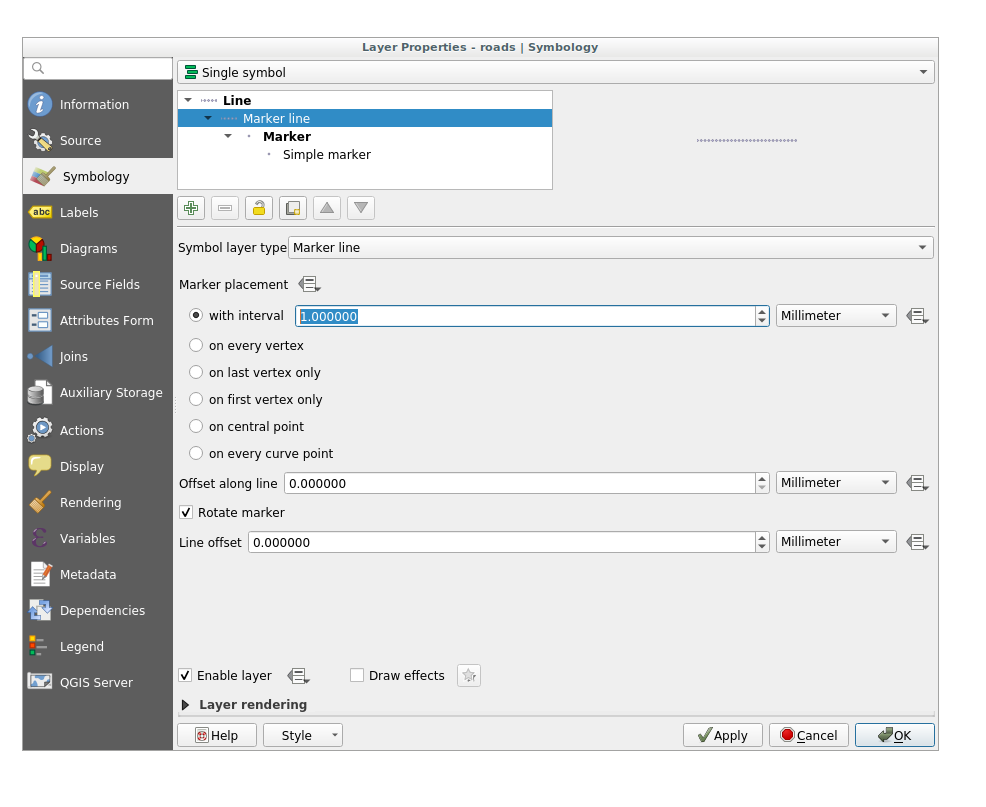Click the duplicate symbol layer icon
The image size is (986, 807).
click(293, 208)
